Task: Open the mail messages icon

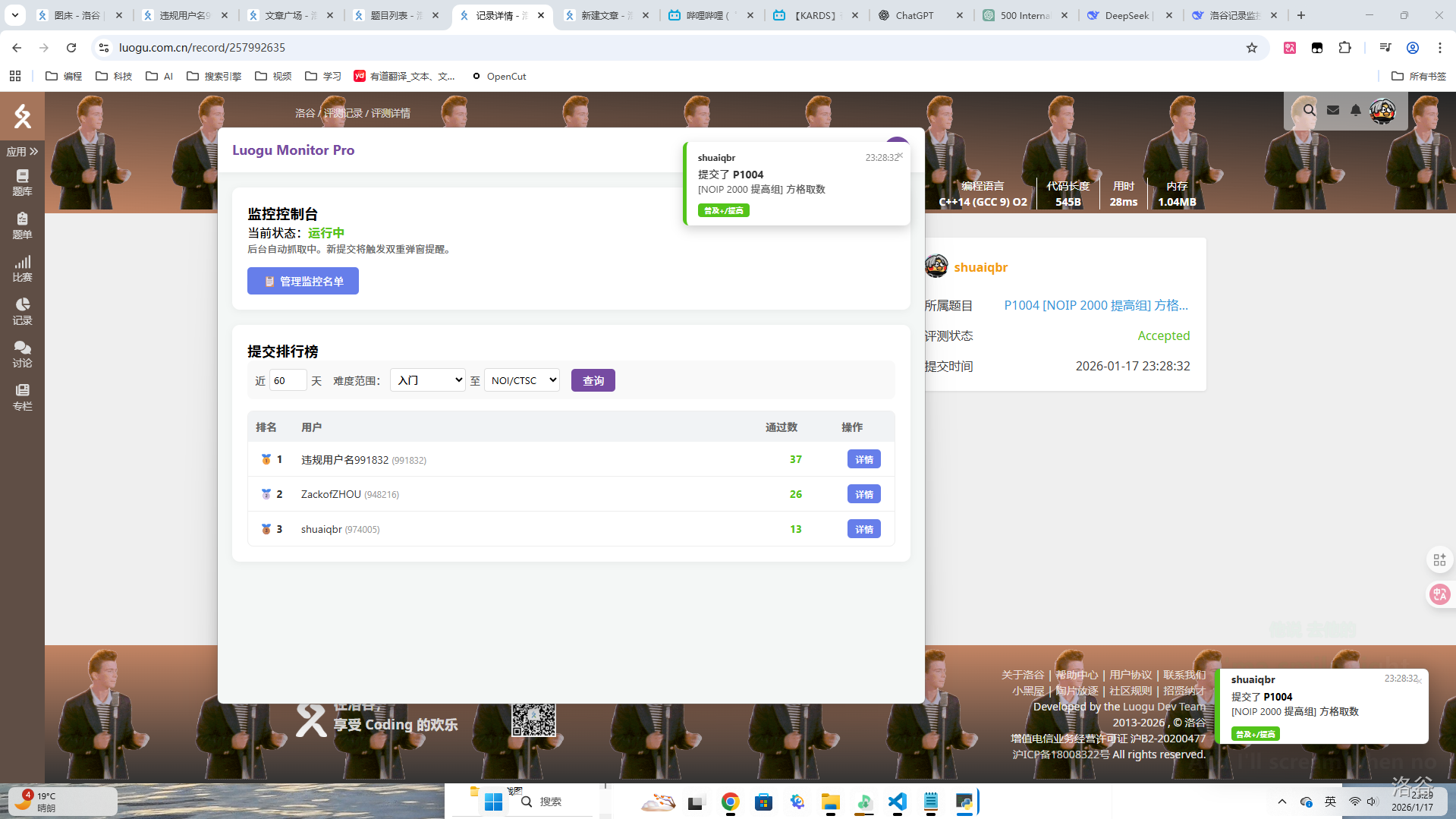Action: [x=1332, y=110]
